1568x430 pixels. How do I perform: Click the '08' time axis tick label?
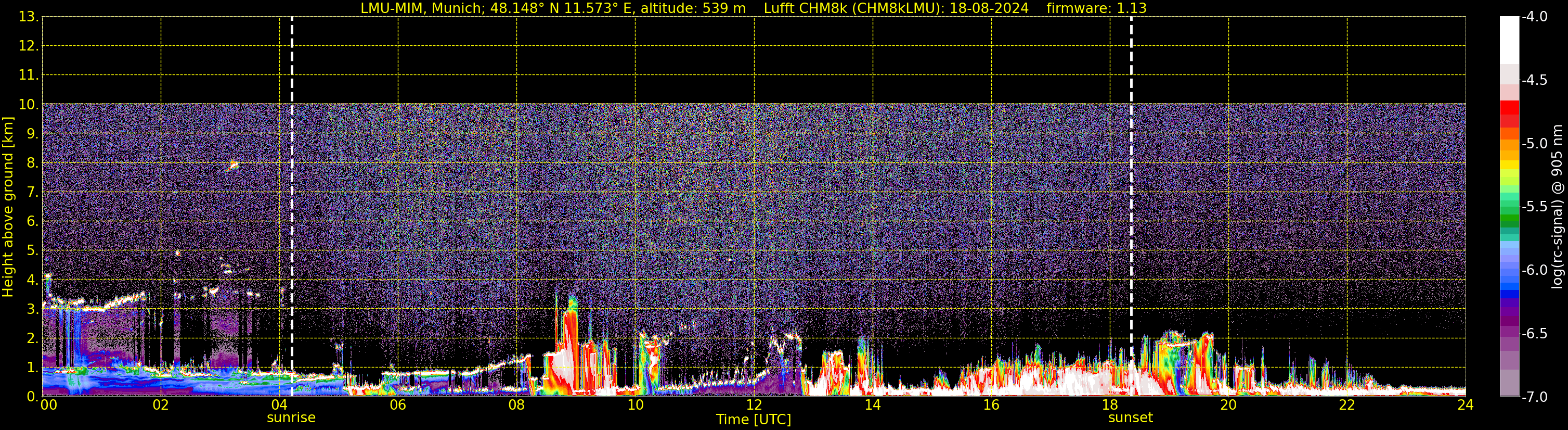coord(516,405)
